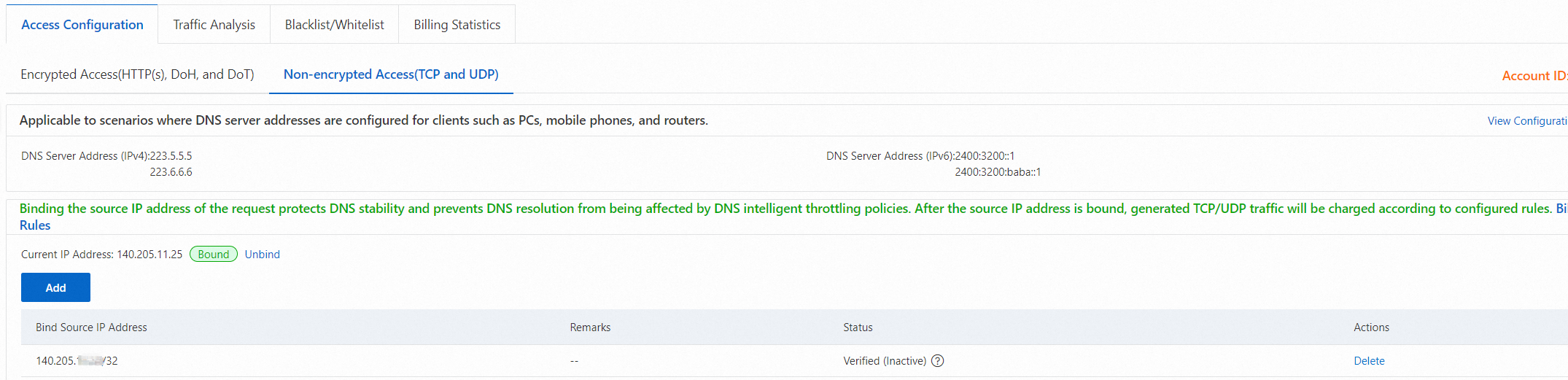The image size is (1568, 380).
Task: Open the Traffic Analysis tab
Action: click(x=214, y=25)
